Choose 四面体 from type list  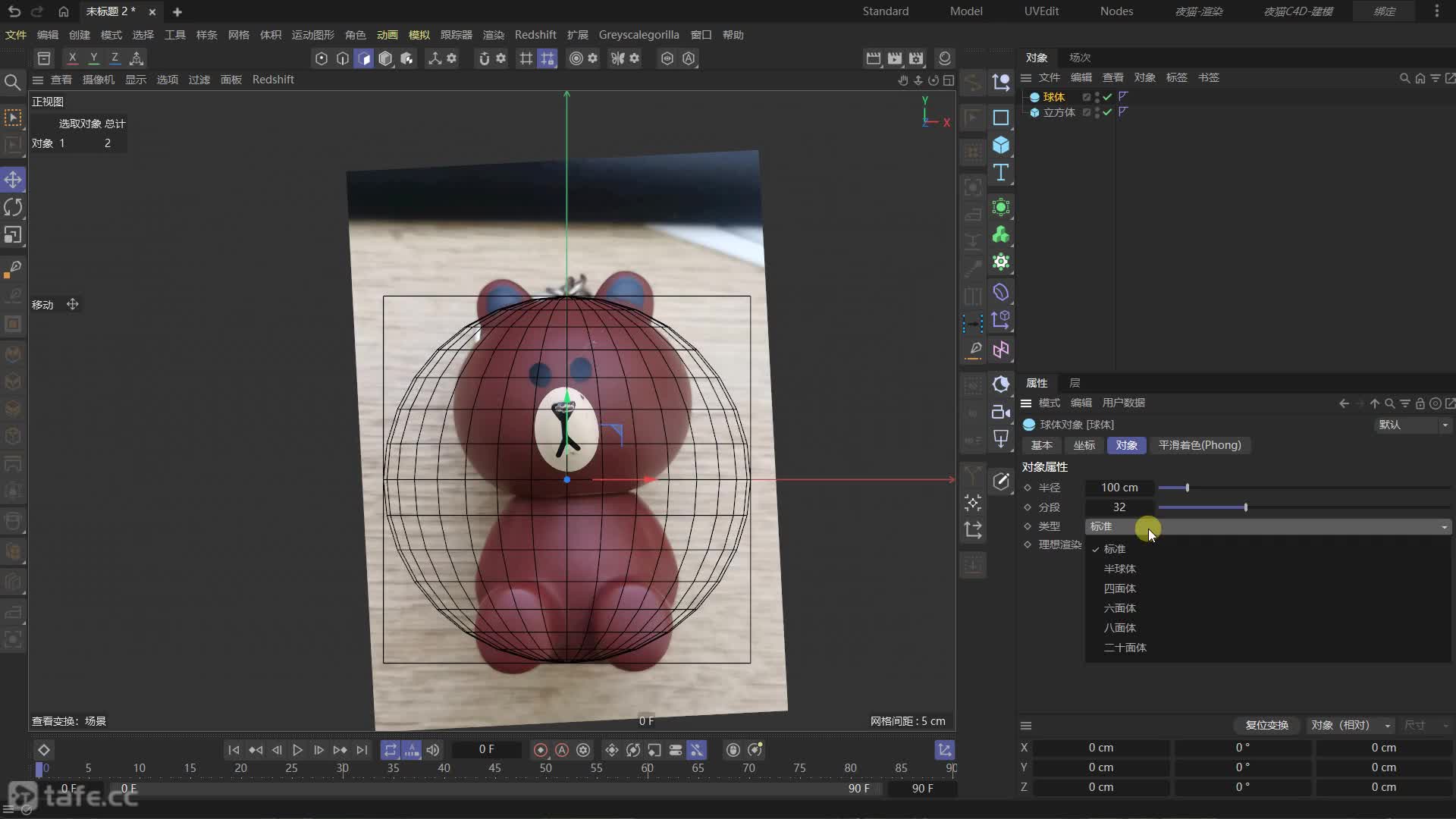click(1120, 588)
